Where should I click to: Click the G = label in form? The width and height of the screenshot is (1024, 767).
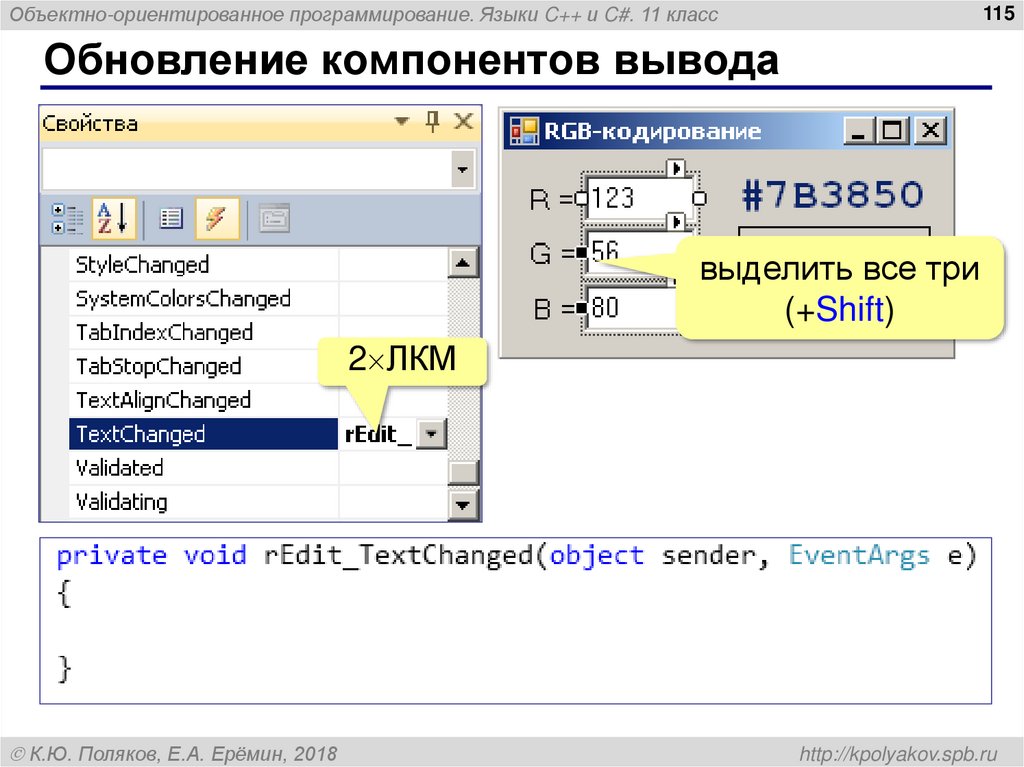(x=552, y=253)
